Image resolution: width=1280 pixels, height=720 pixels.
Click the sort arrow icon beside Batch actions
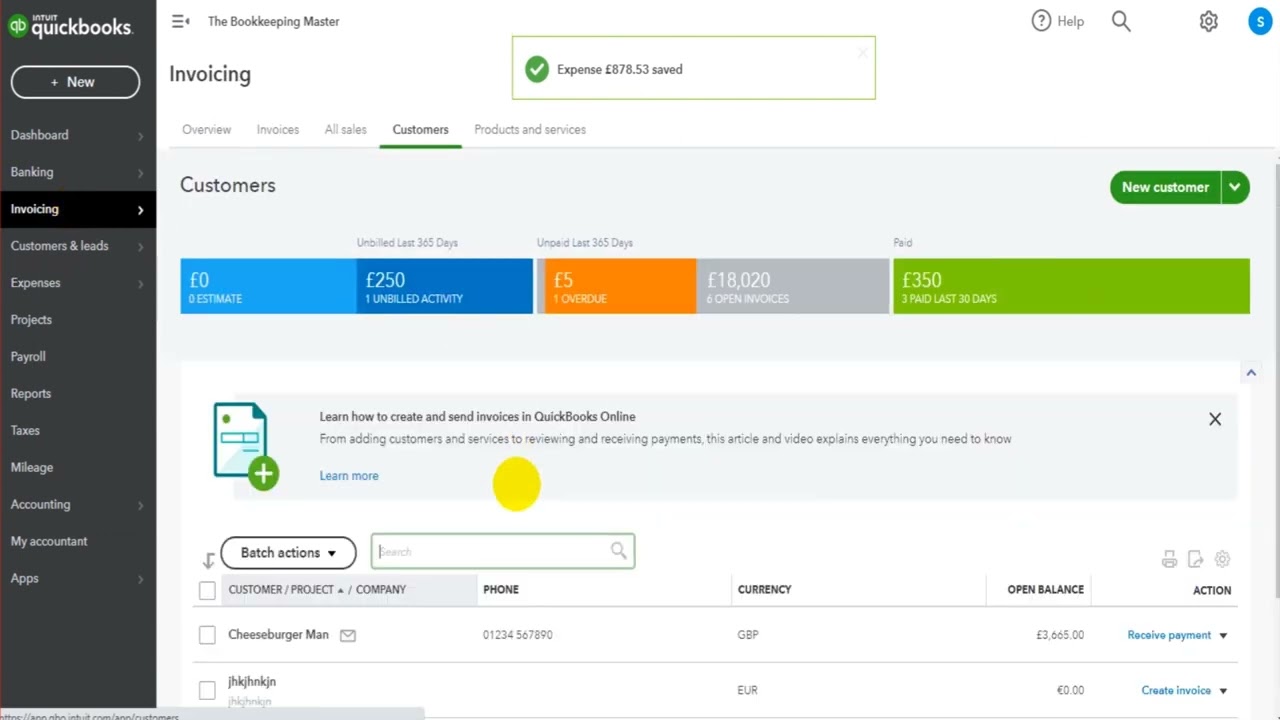point(208,560)
